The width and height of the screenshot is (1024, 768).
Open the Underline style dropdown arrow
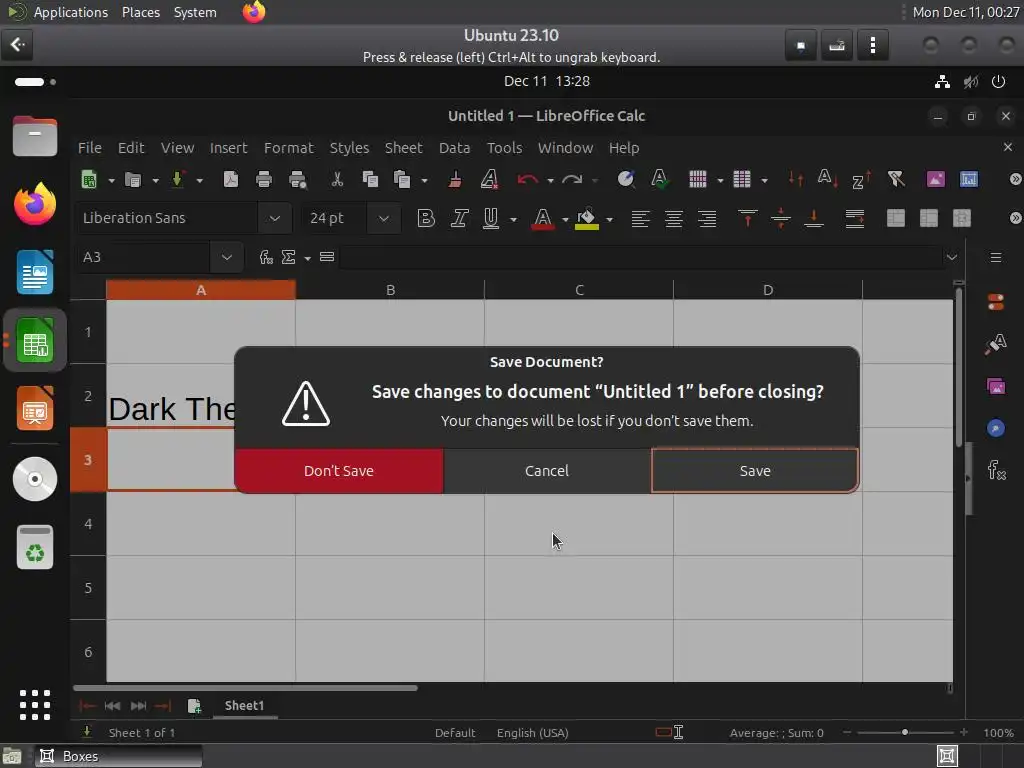(x=513, y=219)
